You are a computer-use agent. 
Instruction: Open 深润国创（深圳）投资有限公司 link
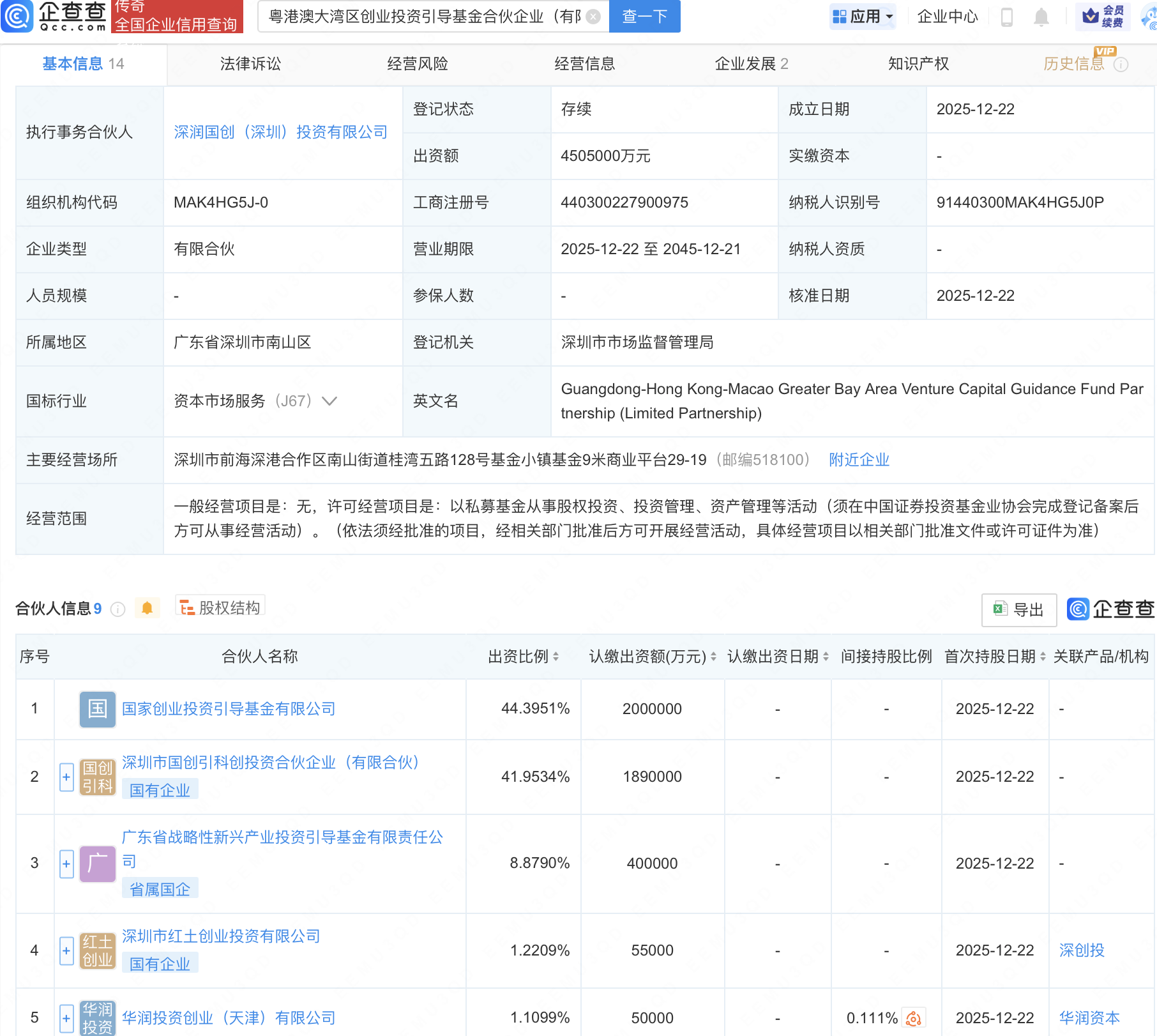pyautogui.click(x=280, y=132)
